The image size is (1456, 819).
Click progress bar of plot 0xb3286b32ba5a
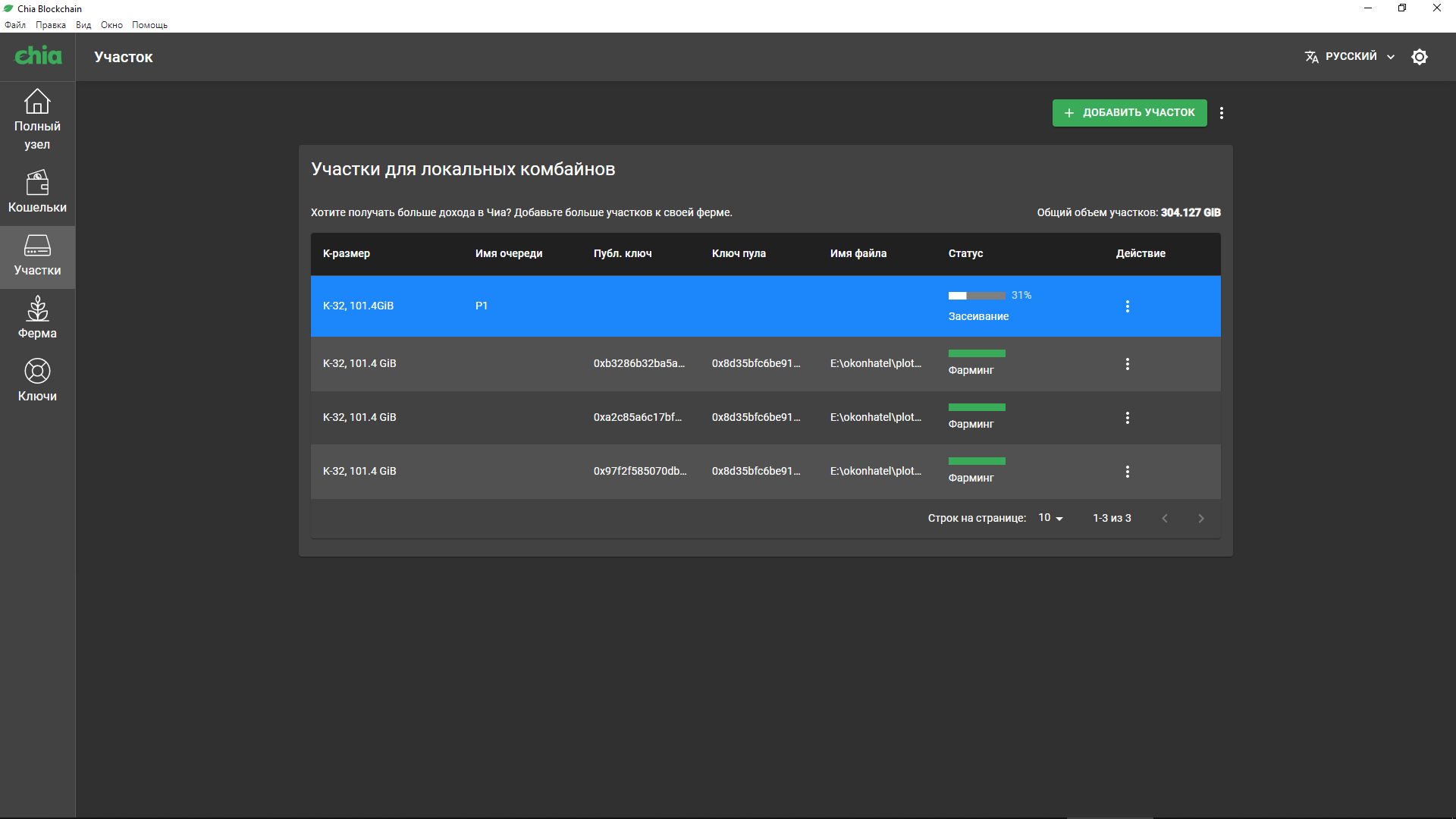click(977, 353)
